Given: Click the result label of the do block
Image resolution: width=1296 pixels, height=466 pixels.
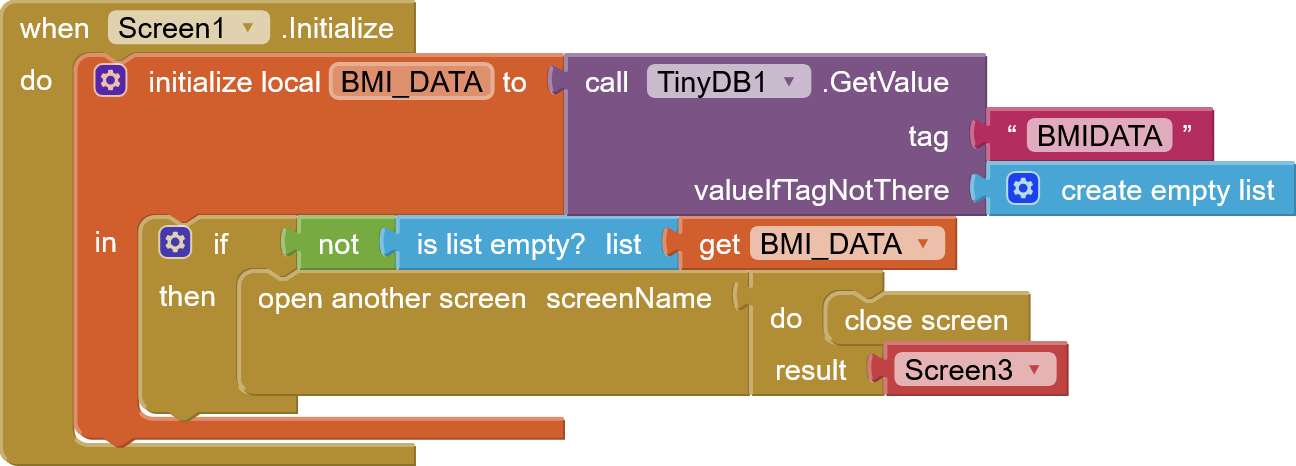Looking at the screenshot, I should pyautogui.click(x=810, y=370).
